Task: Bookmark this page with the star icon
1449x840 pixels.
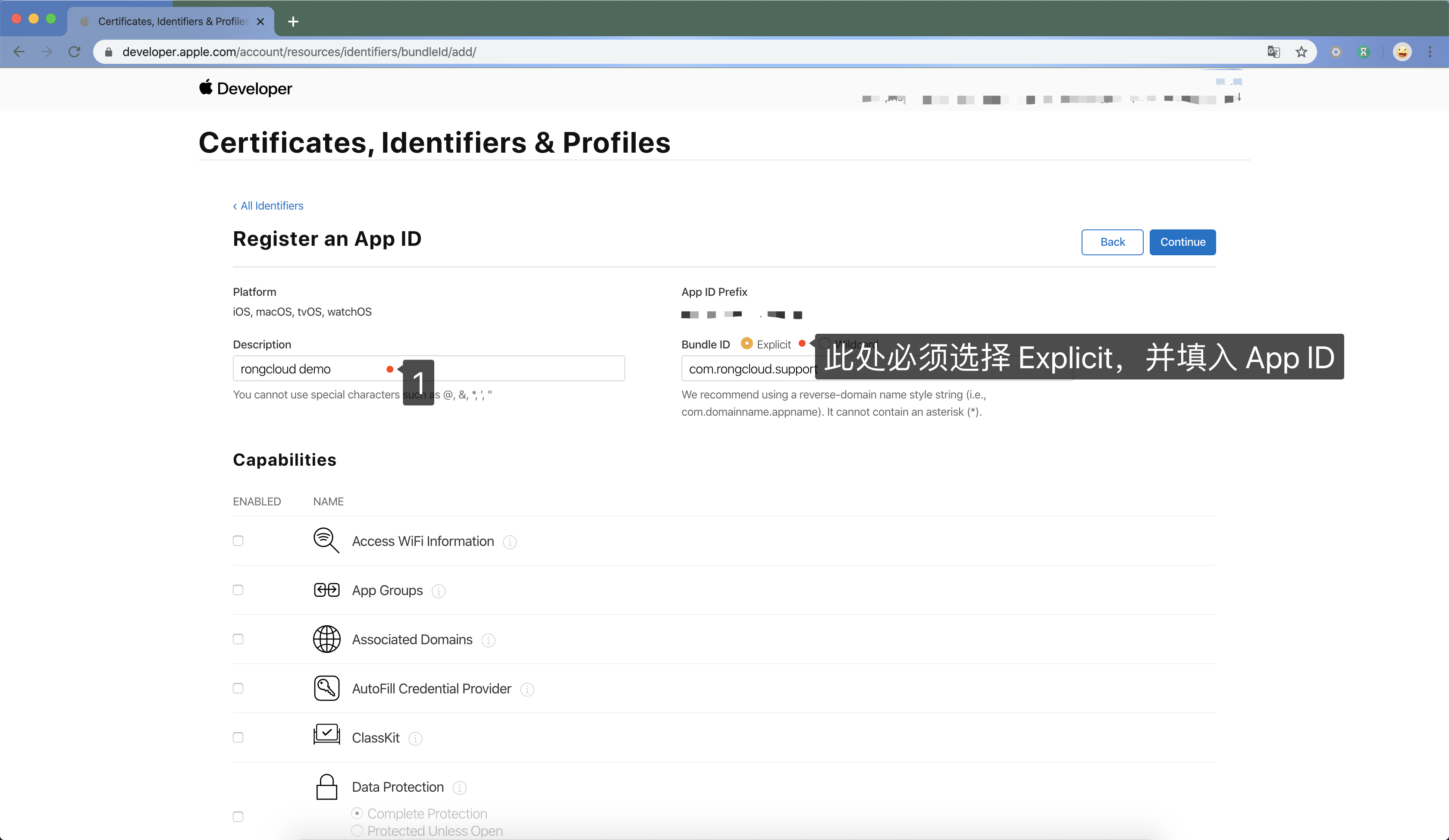Action: tap(1301, 52)
